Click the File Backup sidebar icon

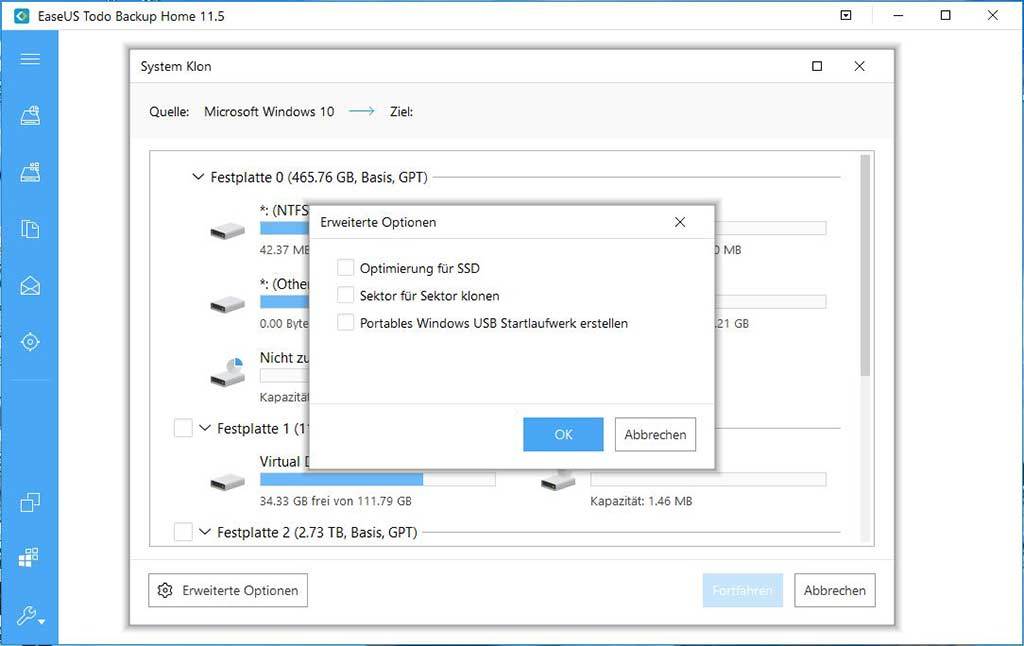pos(30,229)
